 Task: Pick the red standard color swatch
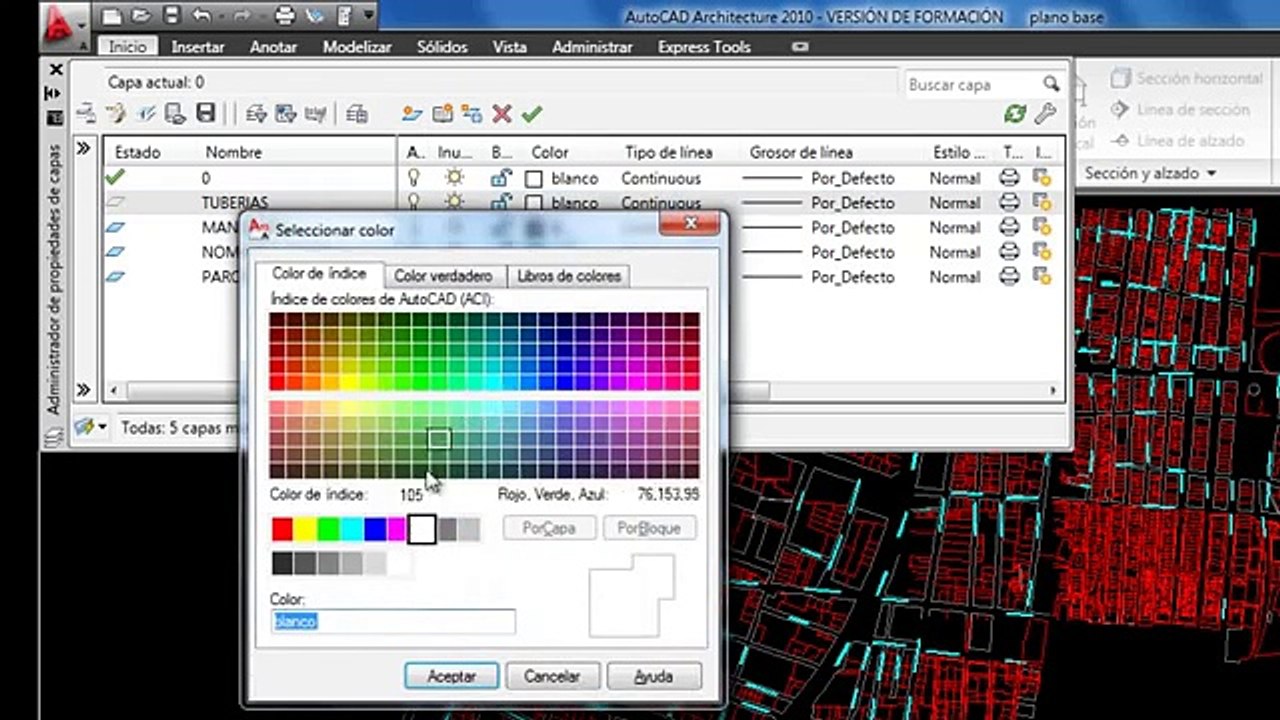pyautogui.click(x=283, y=529)
